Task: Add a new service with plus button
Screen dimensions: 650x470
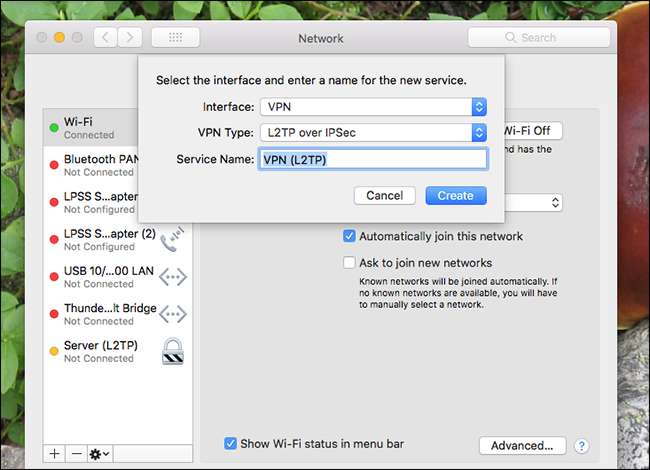Action: pyautogui.click(x=54, y=454)
